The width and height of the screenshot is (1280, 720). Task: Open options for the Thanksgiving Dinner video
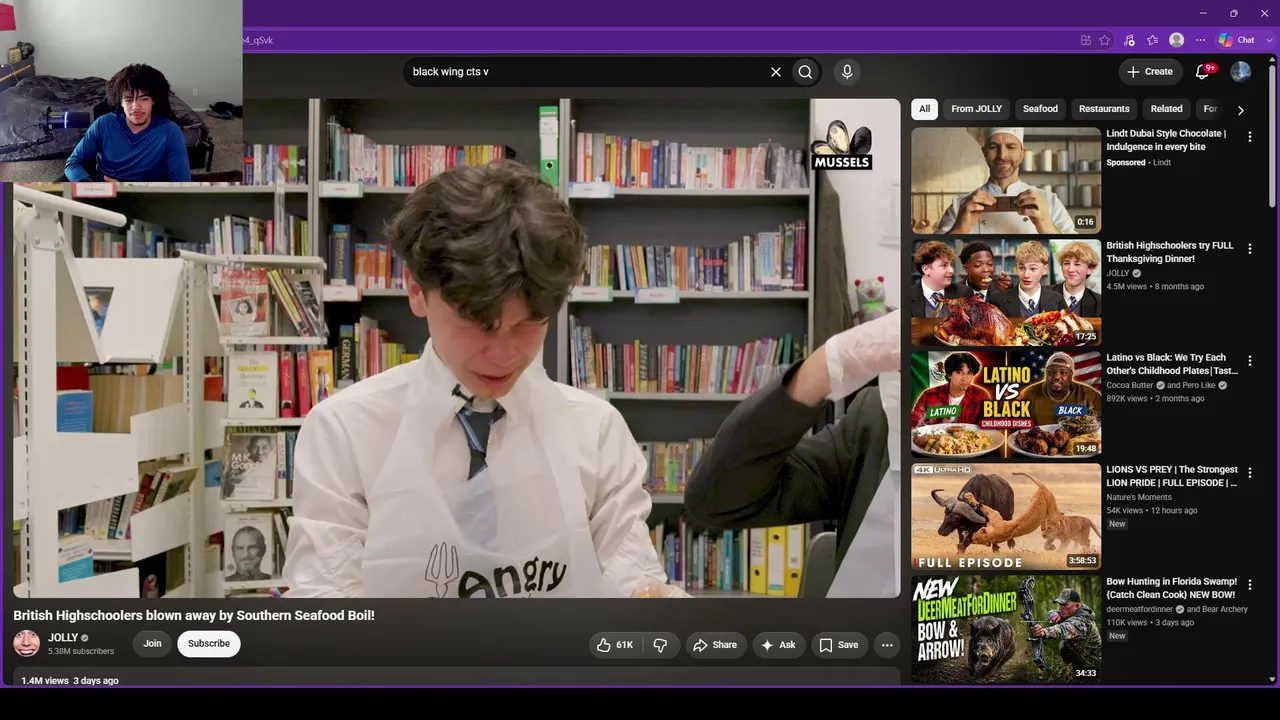[x=1249, y=249]
